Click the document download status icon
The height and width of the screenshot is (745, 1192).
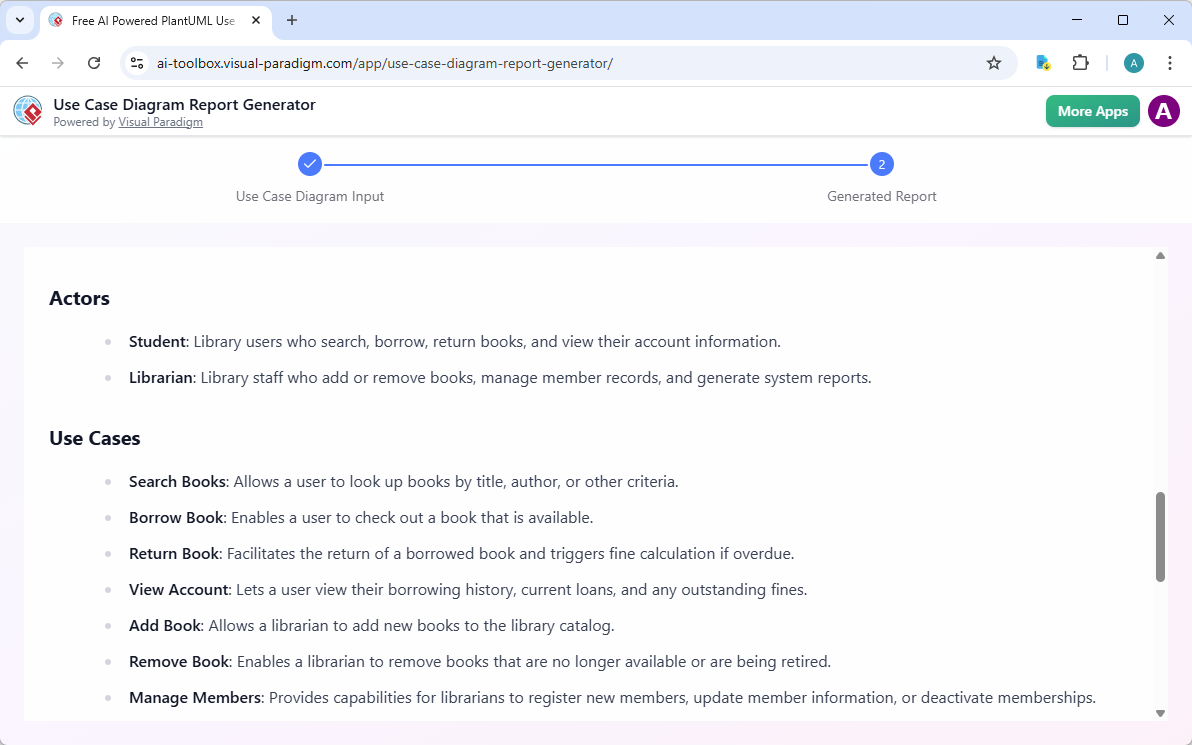[x=1043, y=62]
